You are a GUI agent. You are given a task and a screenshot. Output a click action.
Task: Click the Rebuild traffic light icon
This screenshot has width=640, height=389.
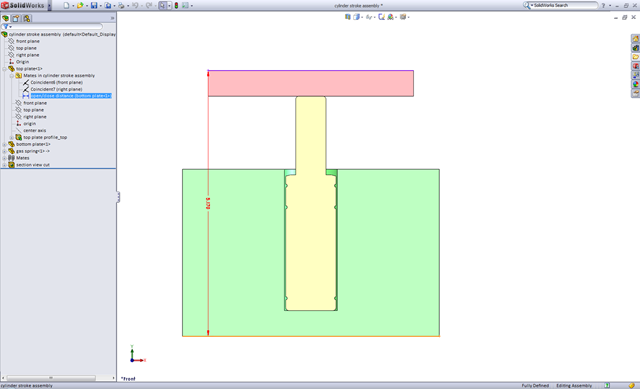176,5
